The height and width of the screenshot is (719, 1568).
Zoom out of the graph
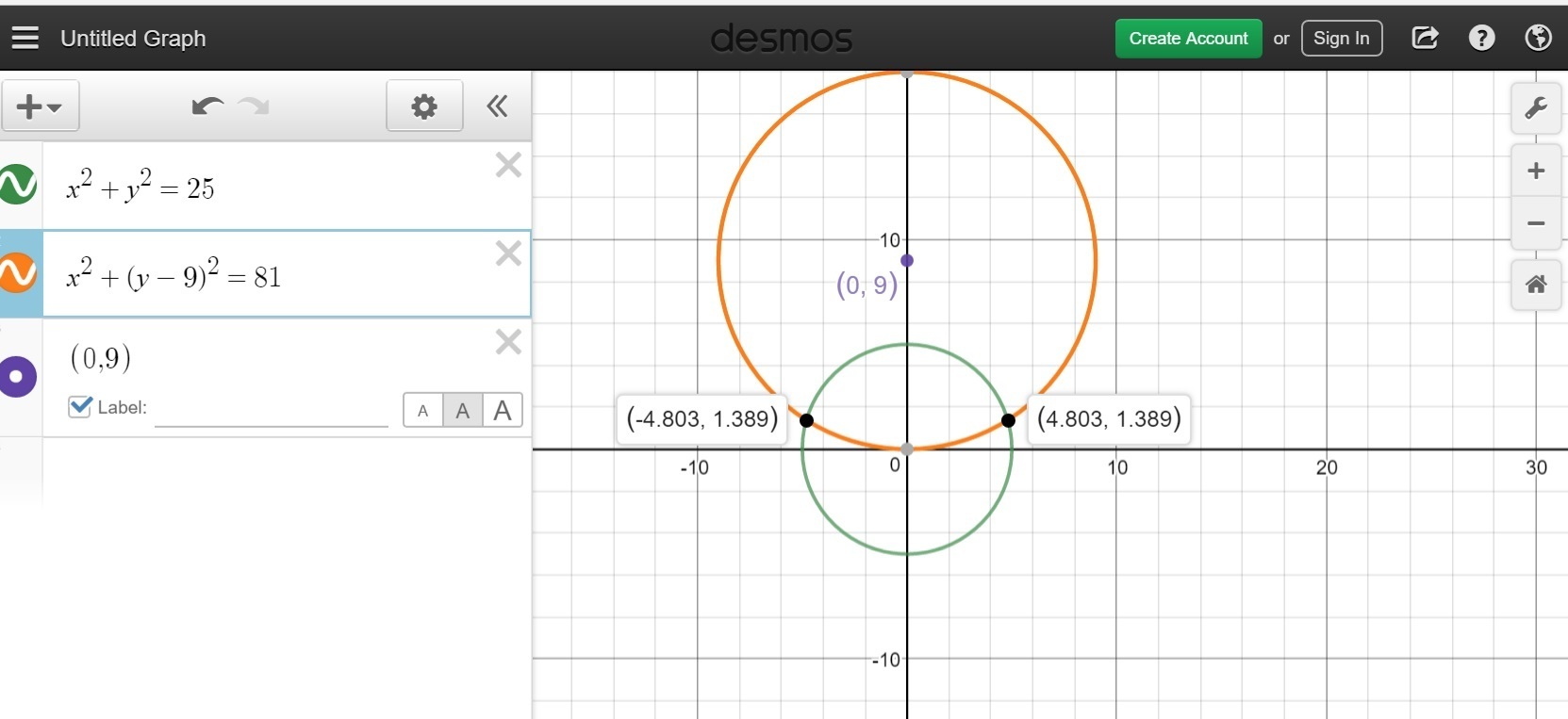(1536, 223)
